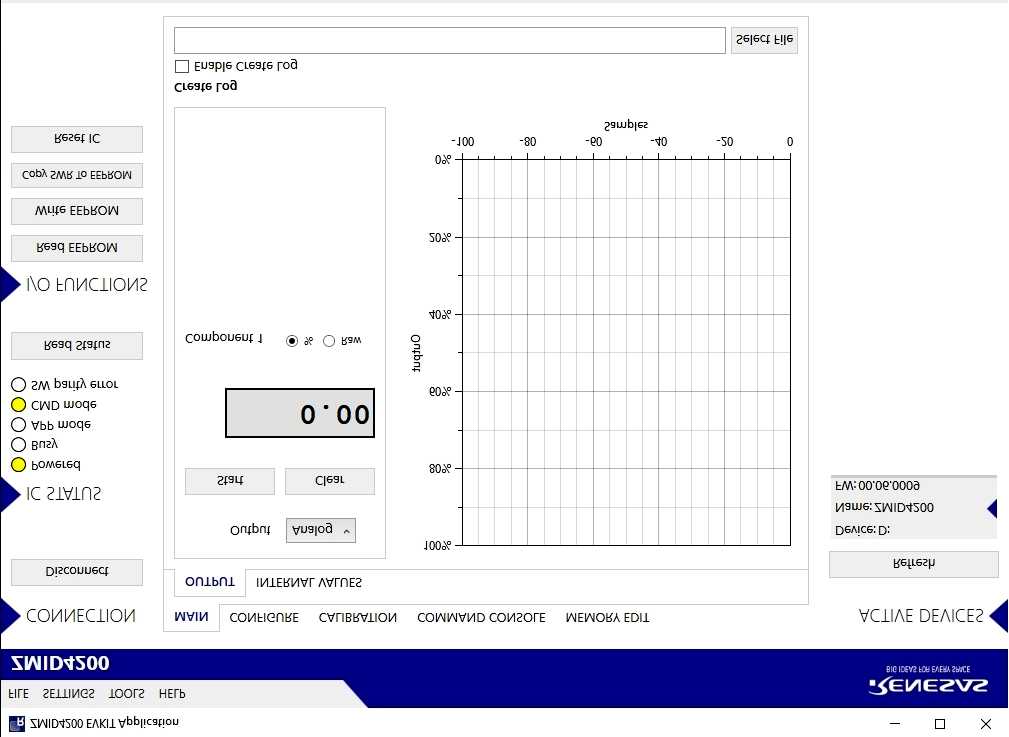Switch to the INTERNAL VALUES tab
The height and width of the screenshot is (737, 1009).
[x=310, y=582]
